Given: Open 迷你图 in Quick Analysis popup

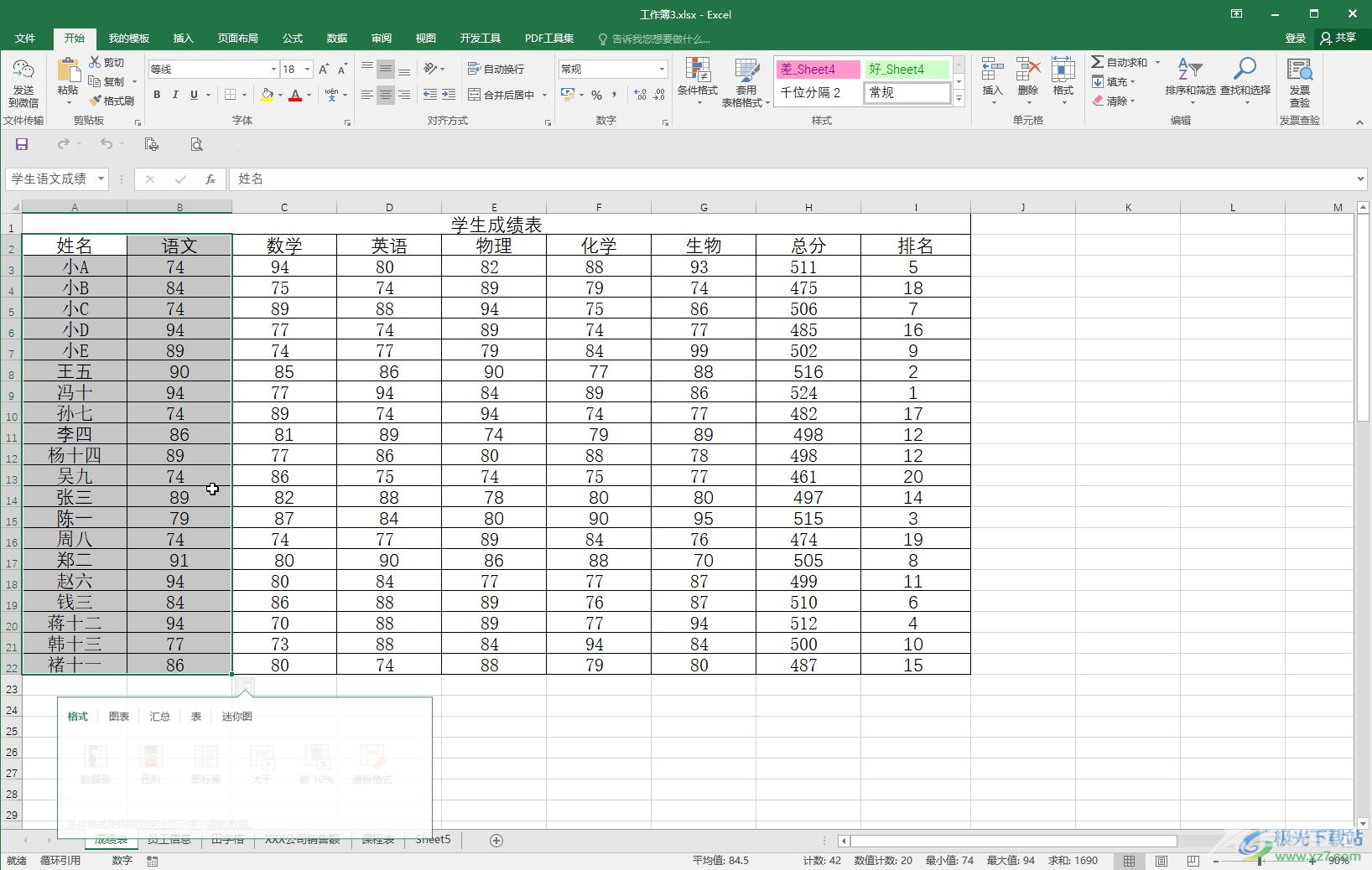Looking at the screenshot, I should click(x=236, y=717).
